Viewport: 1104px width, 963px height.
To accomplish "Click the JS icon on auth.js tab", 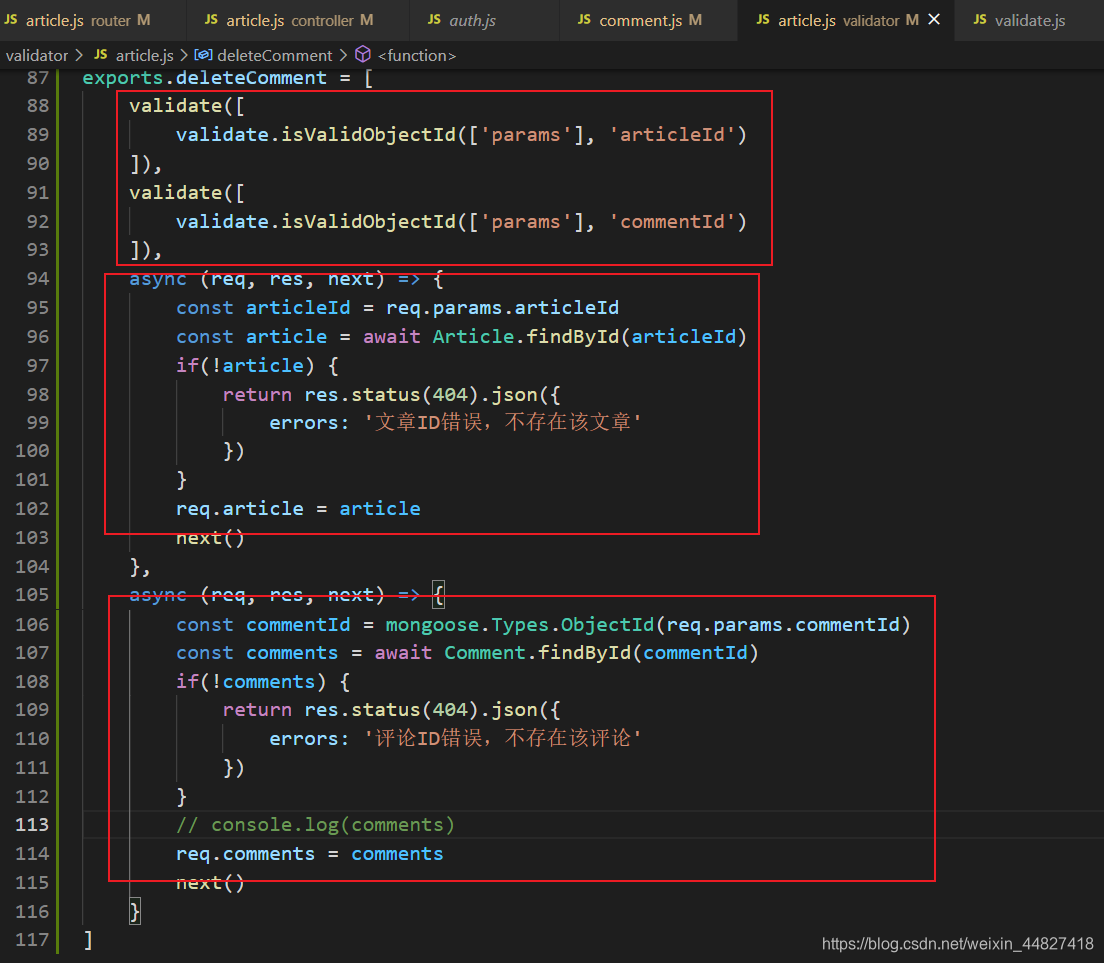I will pos(434,20).
